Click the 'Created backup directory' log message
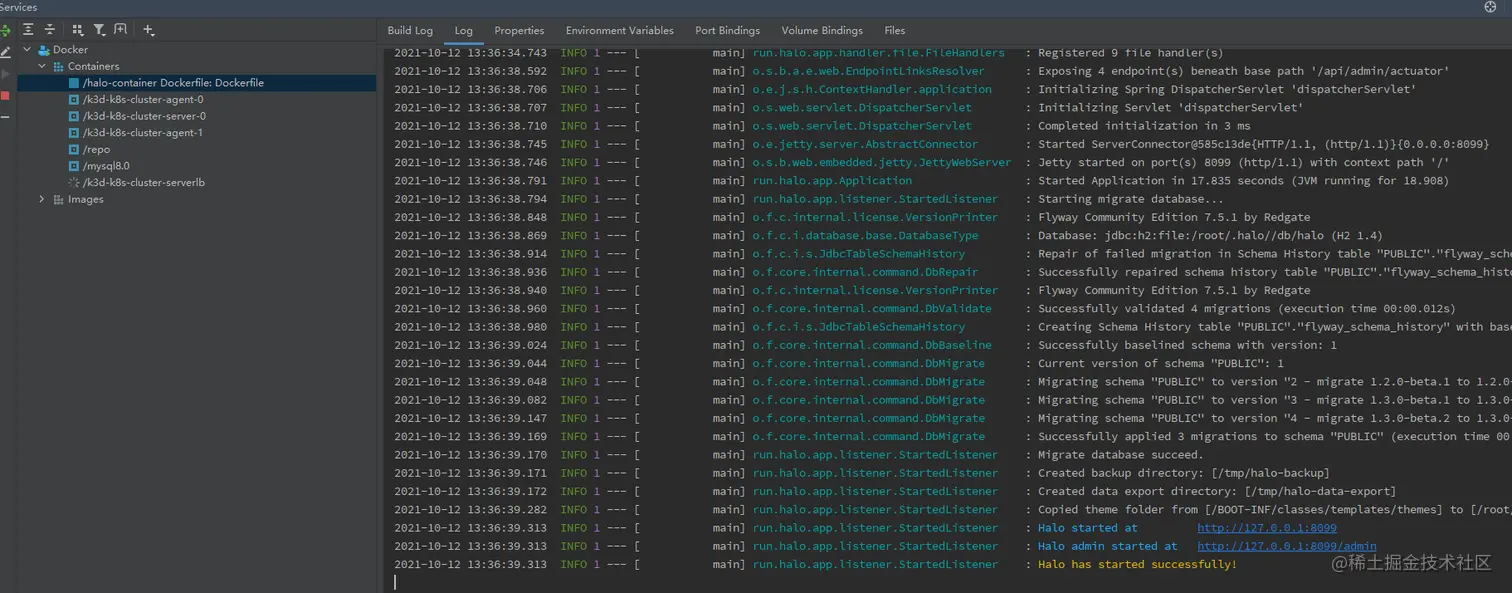This screenshot has height=593, width=1512. (x=1183, y=473)
